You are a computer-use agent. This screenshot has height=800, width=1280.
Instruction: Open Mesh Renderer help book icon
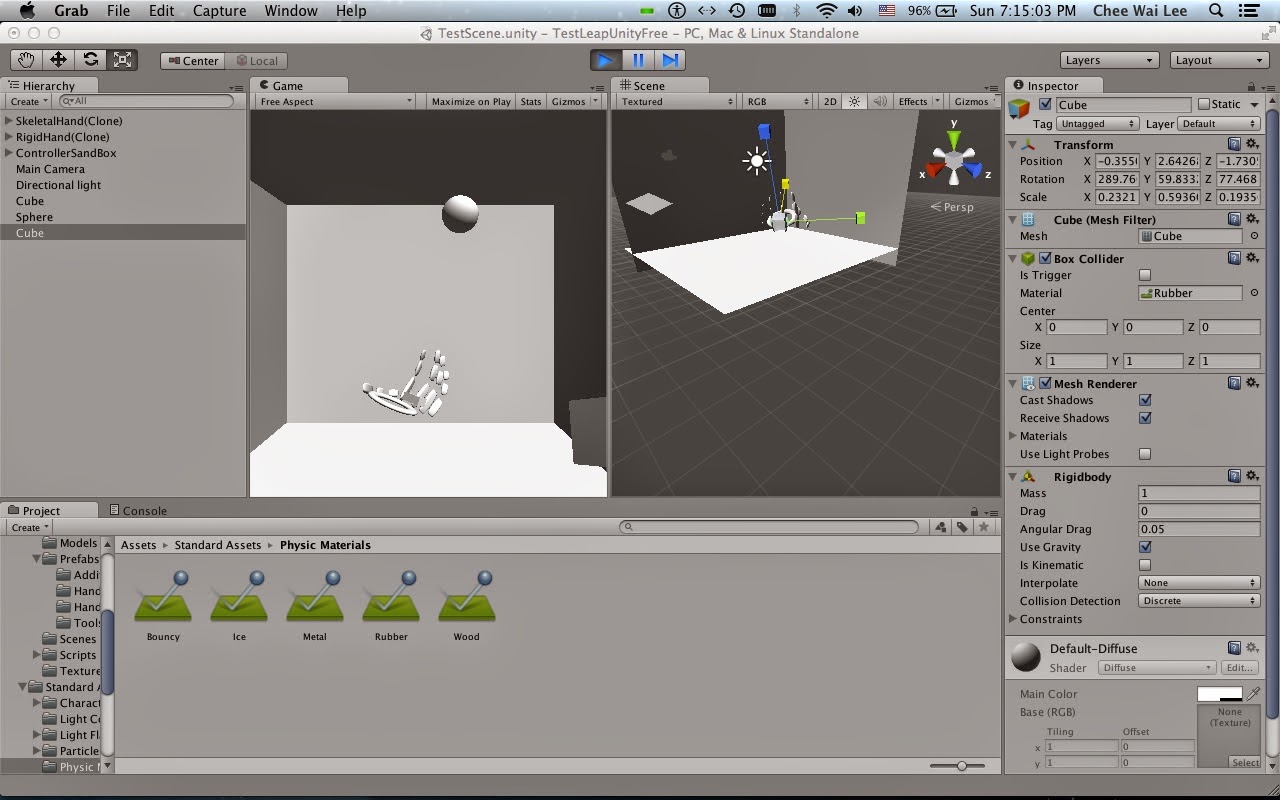point(1234,383)
